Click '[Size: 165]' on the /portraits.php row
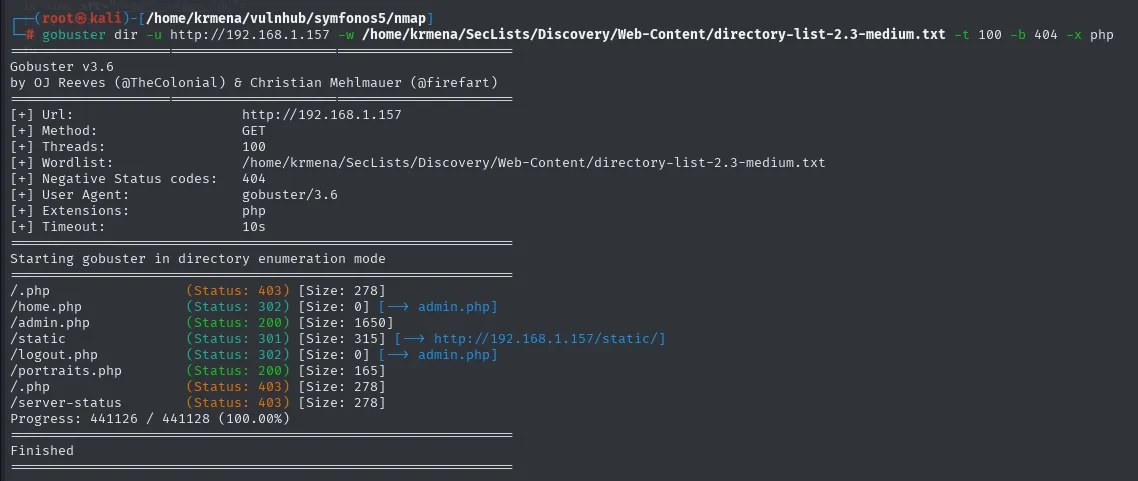This screenshot has height=481, width=1138. [x=342, y=371]
